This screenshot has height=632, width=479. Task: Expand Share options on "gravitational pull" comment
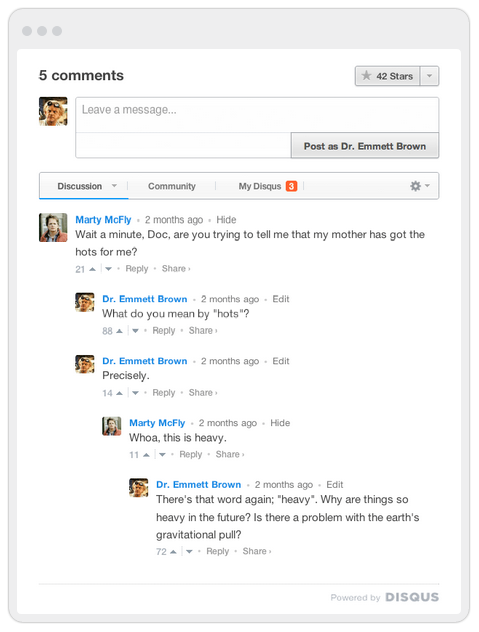click(x=257, y=551)
